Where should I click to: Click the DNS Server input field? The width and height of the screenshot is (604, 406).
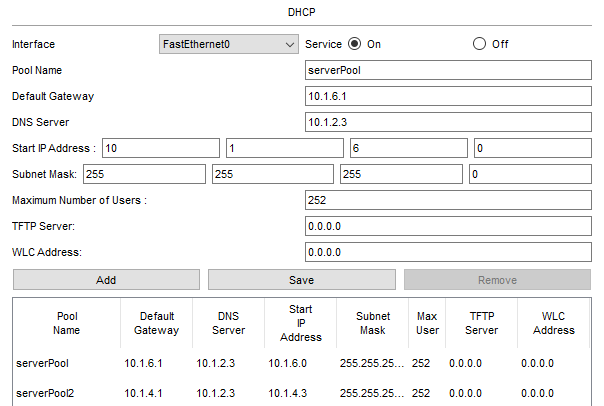pyautogui.click(x=448, y=122)
